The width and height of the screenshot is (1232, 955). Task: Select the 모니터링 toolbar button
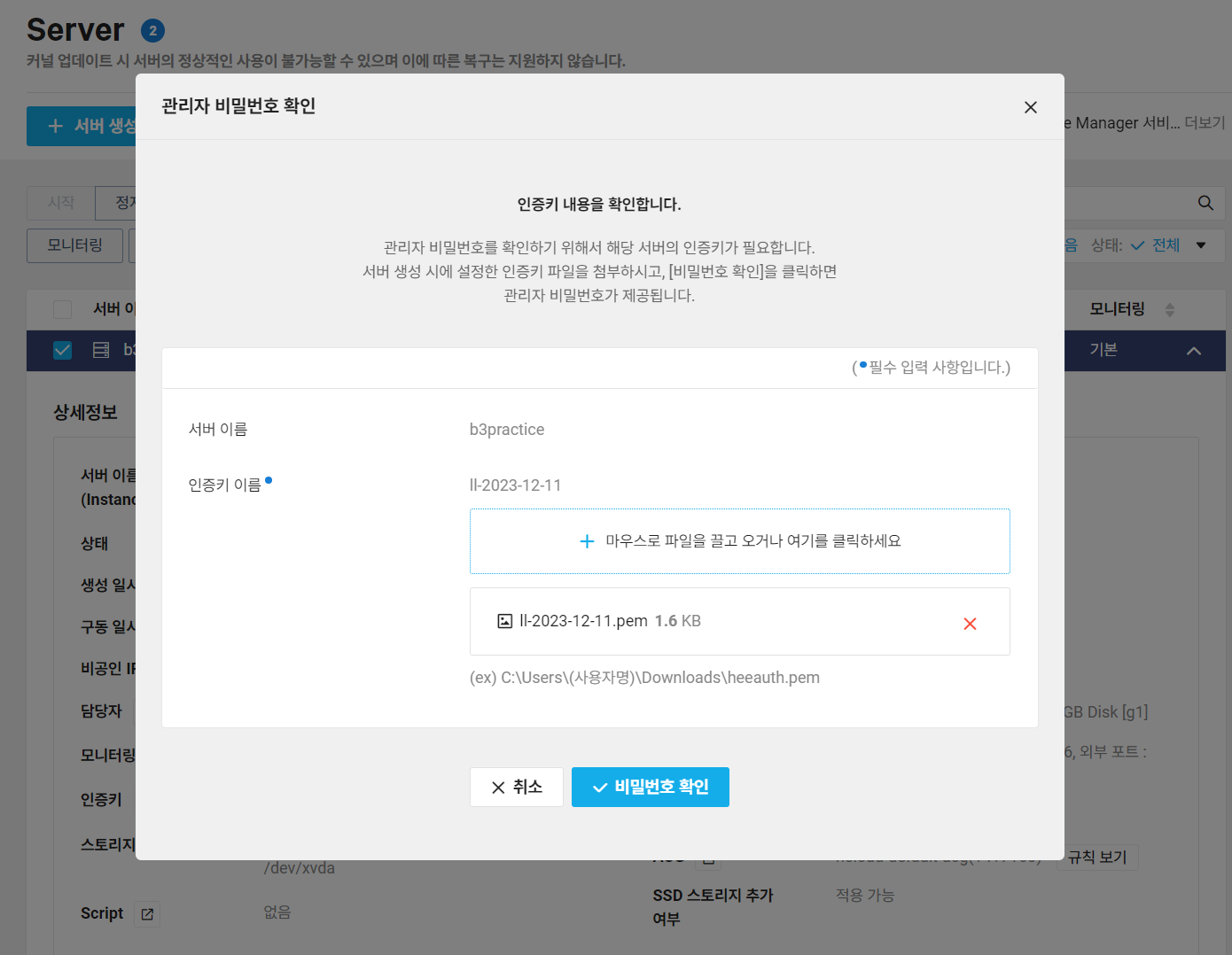point(74,245)
